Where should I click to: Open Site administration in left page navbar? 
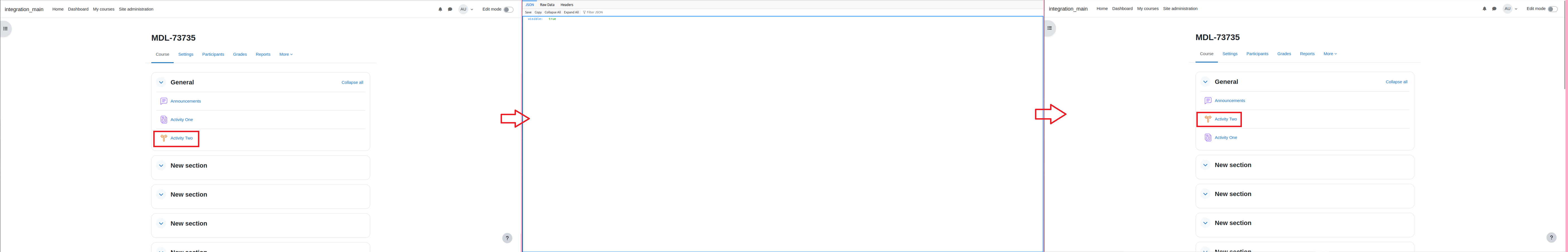[136, 9]
